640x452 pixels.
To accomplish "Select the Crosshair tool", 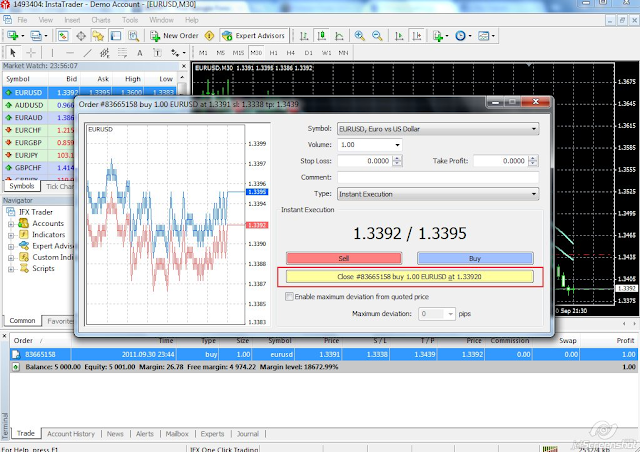I will pos(31,53).
